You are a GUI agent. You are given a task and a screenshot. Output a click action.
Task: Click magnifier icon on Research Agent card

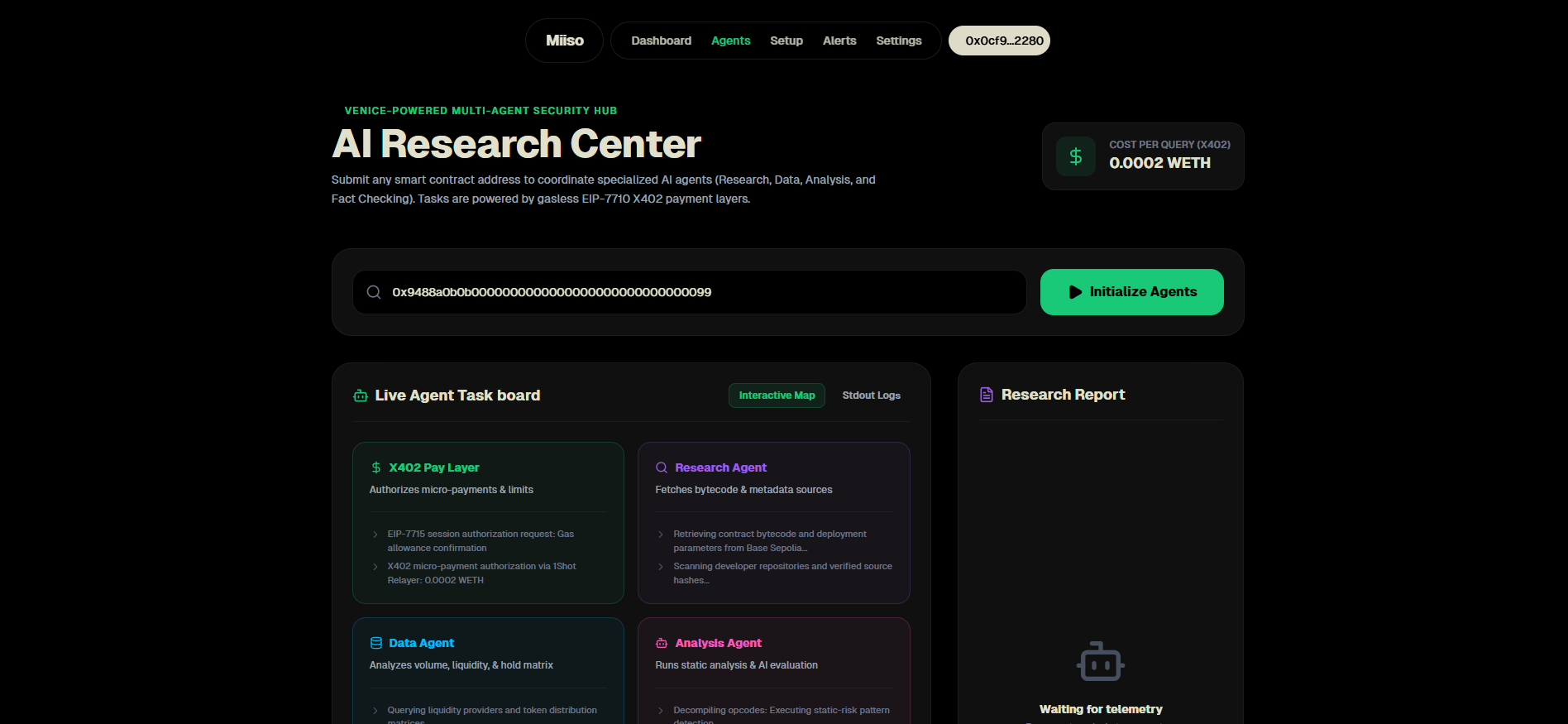(662, 467)
